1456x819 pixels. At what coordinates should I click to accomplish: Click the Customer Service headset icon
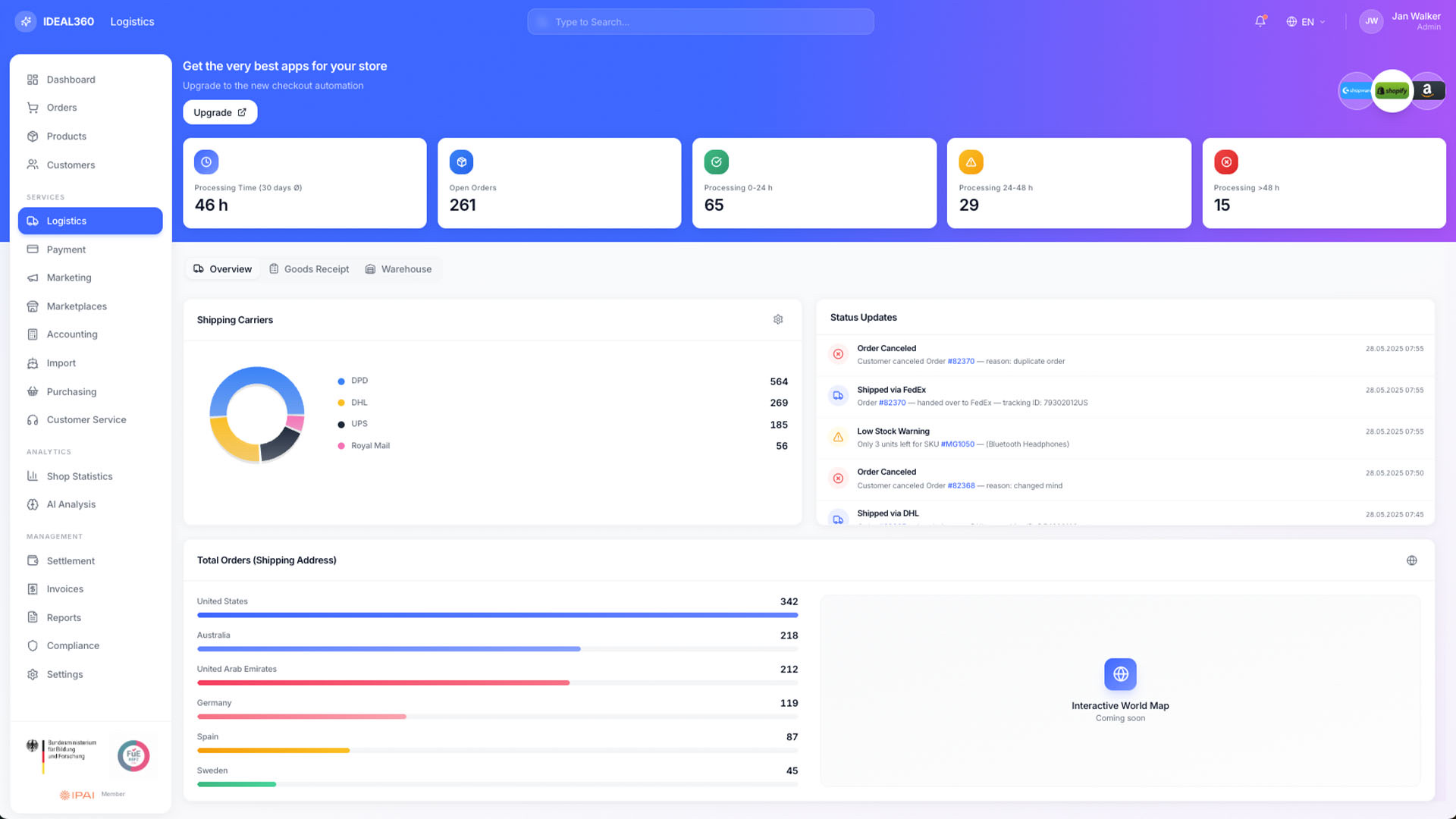[x=33, y=420]
